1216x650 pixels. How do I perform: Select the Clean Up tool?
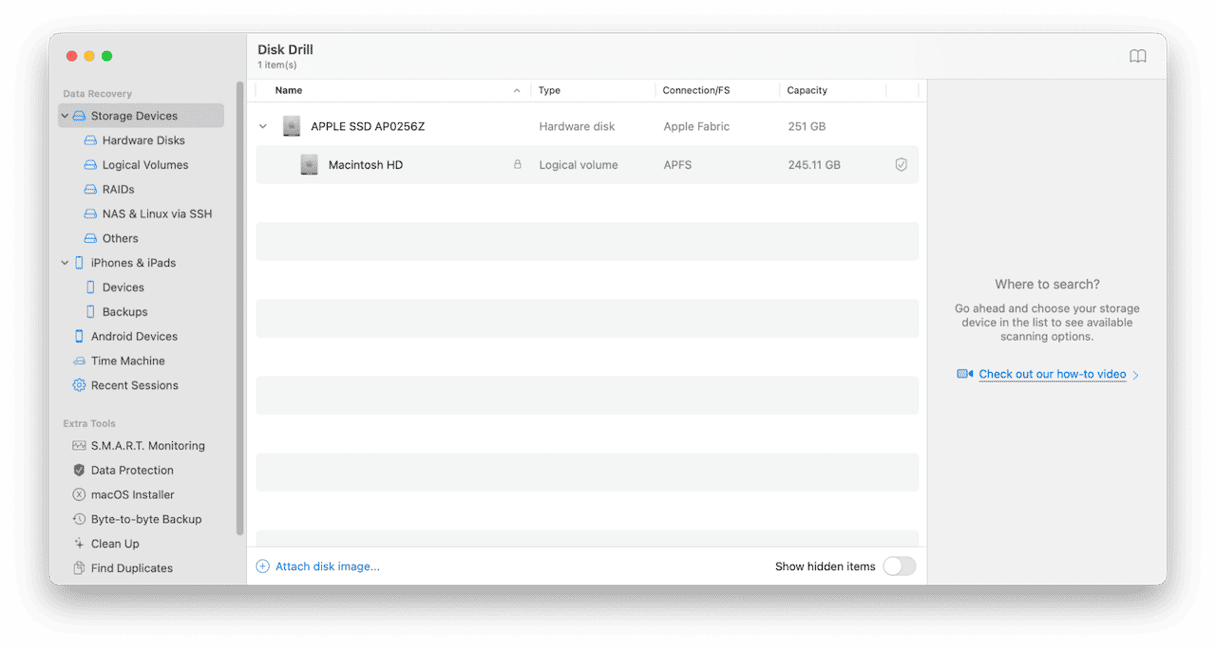click(114, 544)
